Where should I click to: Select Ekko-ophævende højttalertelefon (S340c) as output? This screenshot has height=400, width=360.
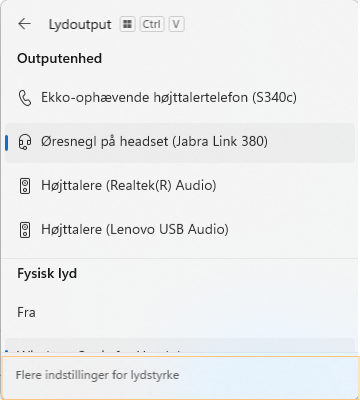point(180,98)
